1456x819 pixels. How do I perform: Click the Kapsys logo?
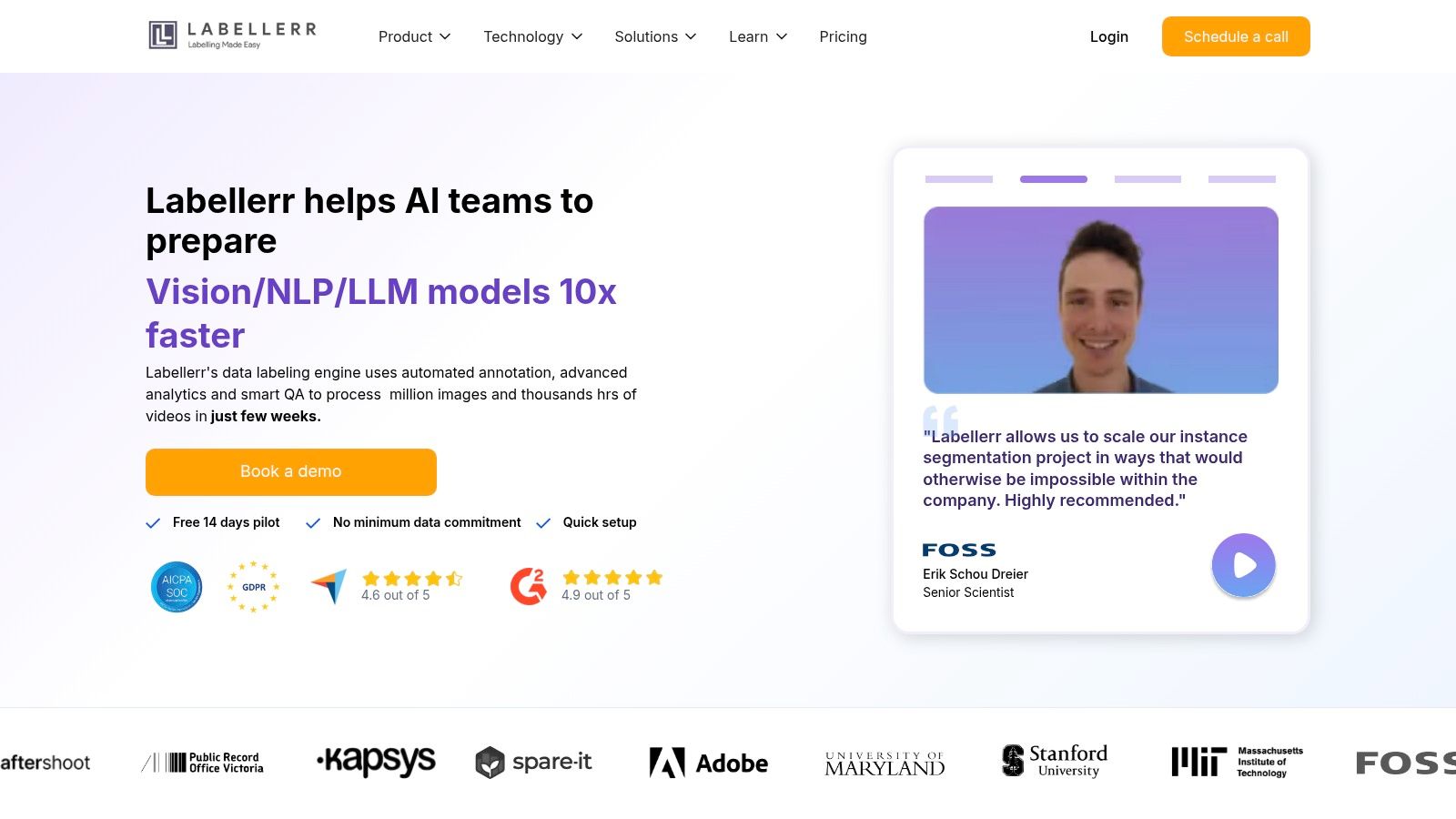[376, 761]
